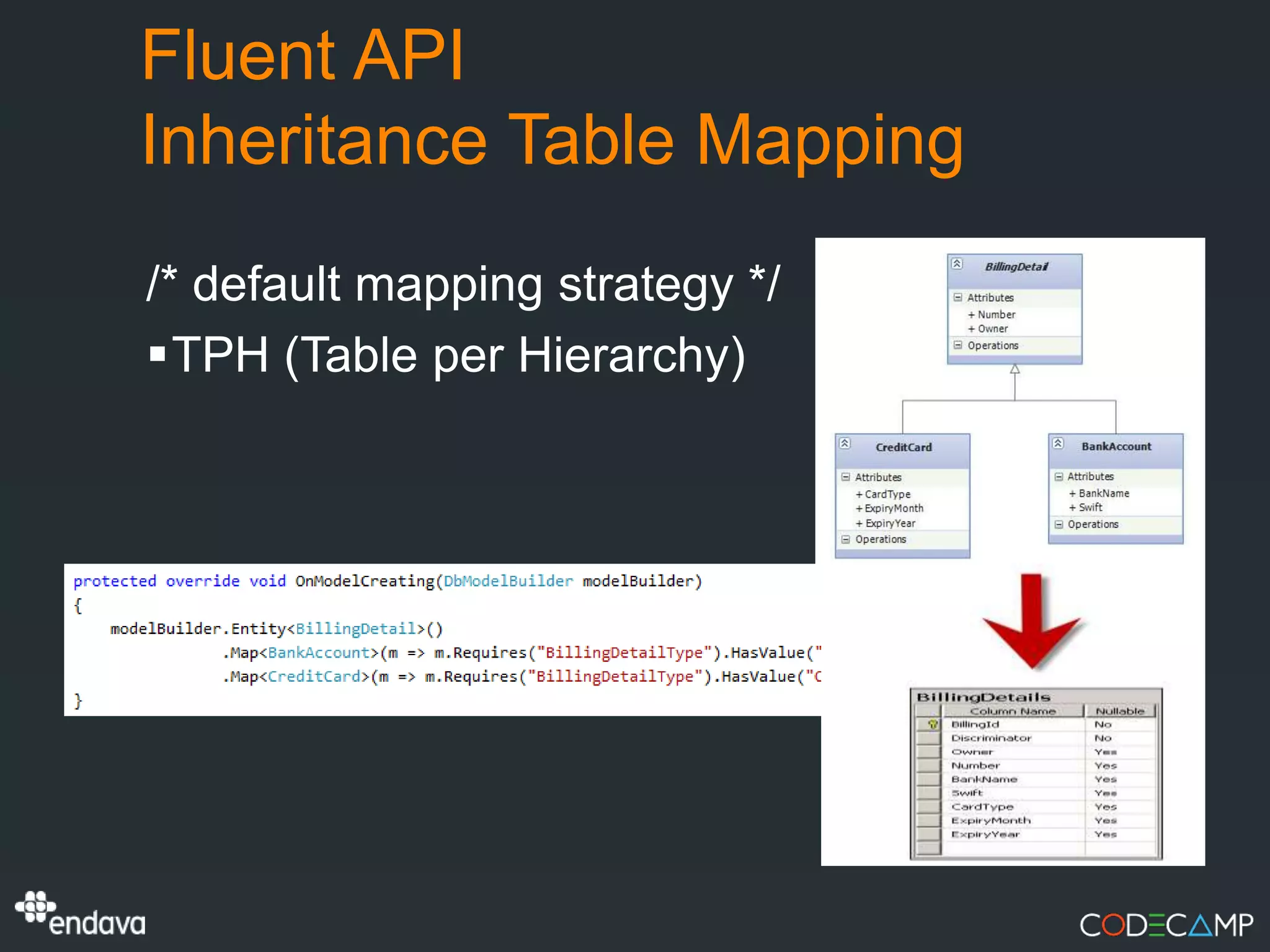
Task: Select the ExpiryYear attribute in CreditCard
Action: click(x=886, y=524)
